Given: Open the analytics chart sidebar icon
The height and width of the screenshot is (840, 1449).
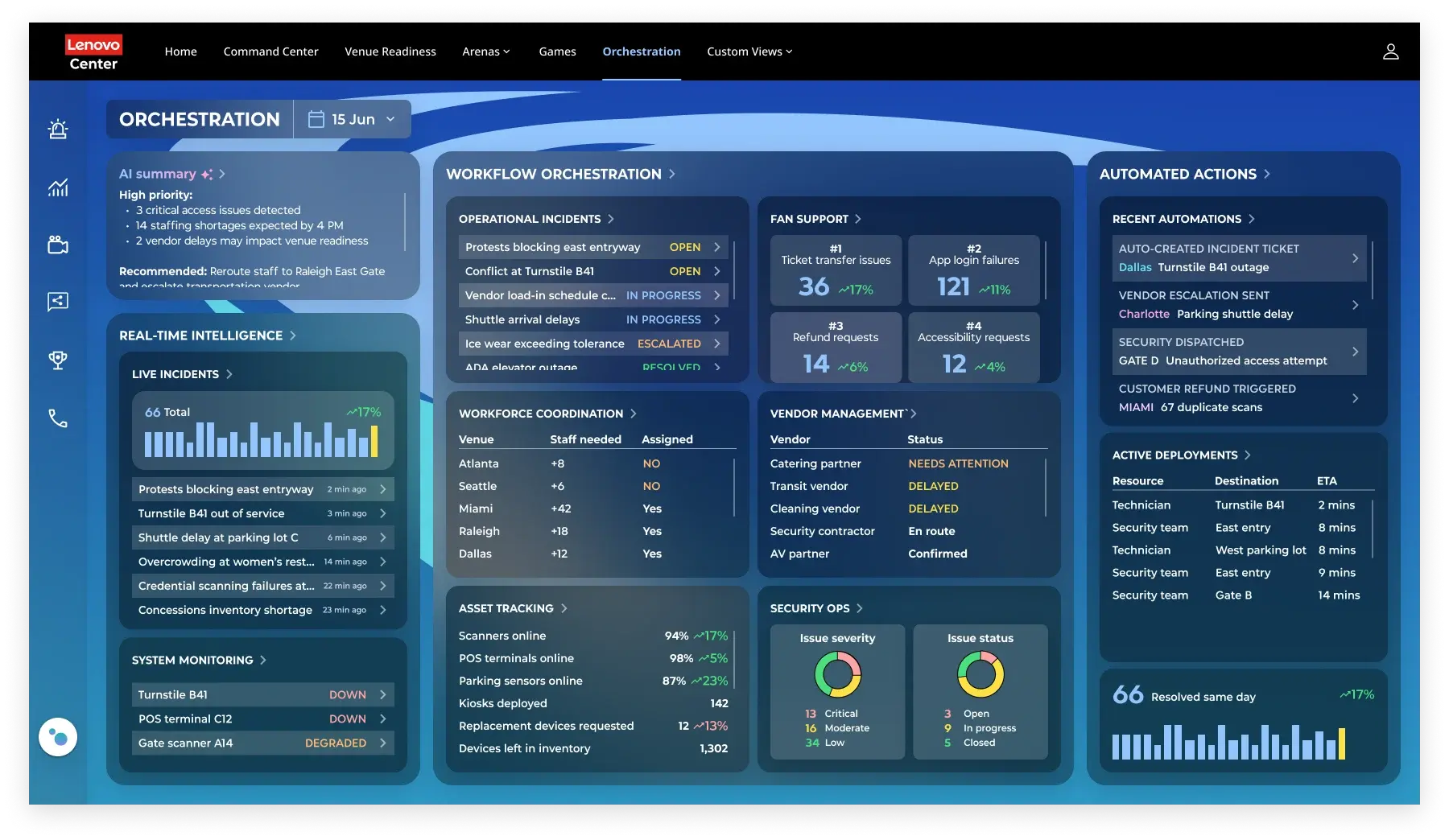Looking at the screenshot, I should tap(58, 187).
